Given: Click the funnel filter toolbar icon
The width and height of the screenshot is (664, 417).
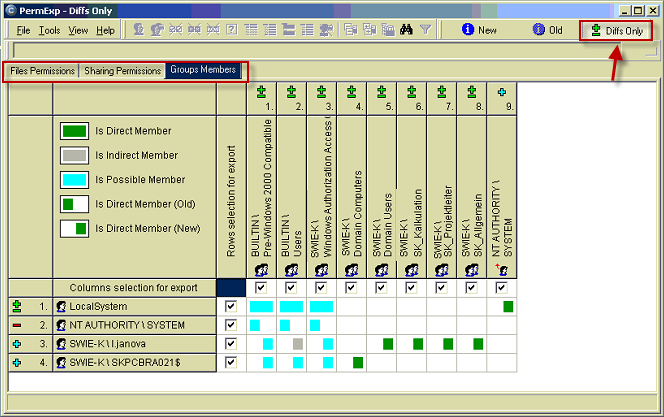Looking at the screenshot, I should [425, 30].
